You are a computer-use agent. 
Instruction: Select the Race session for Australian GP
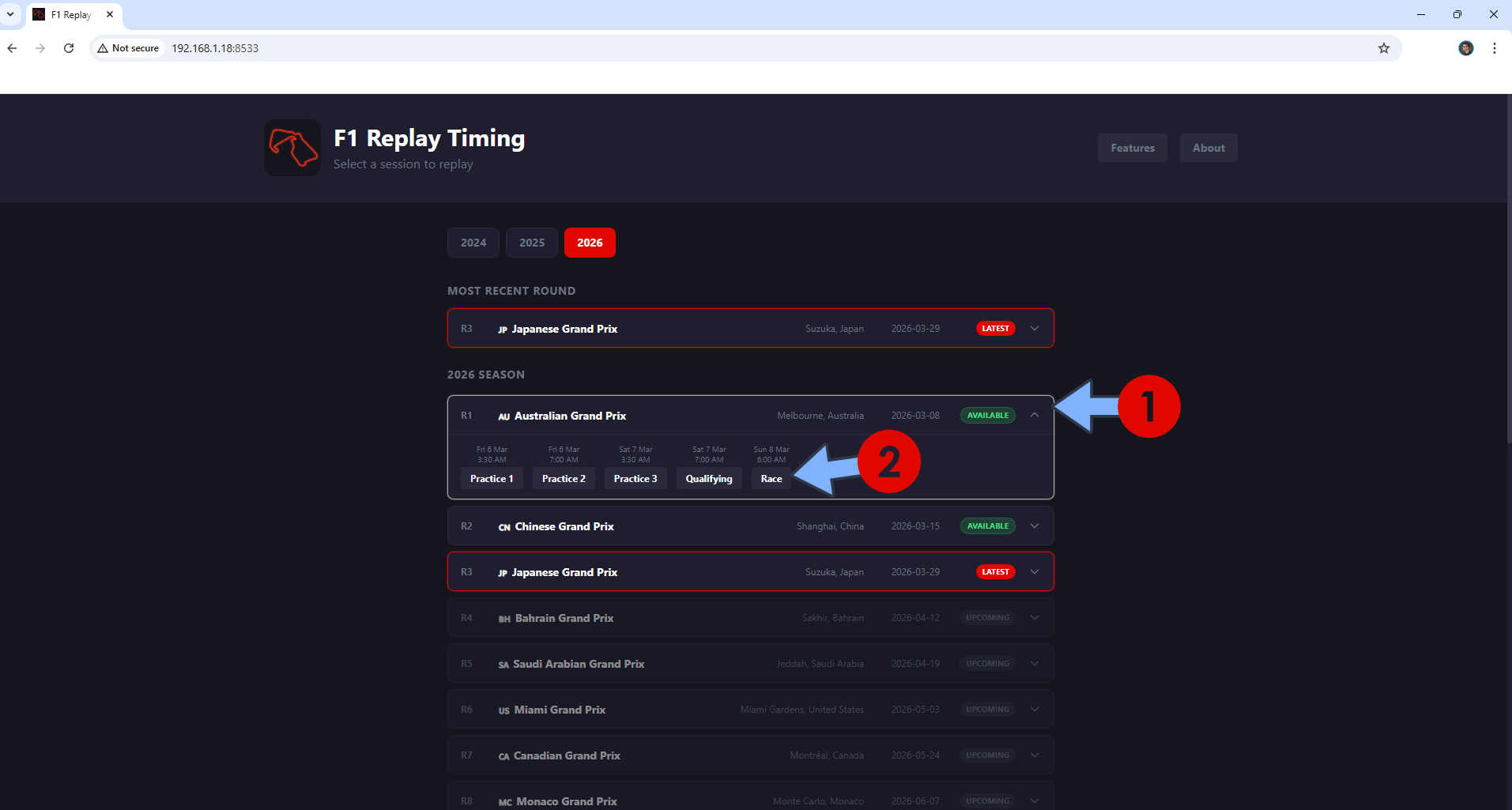click(x=771, y=478)
